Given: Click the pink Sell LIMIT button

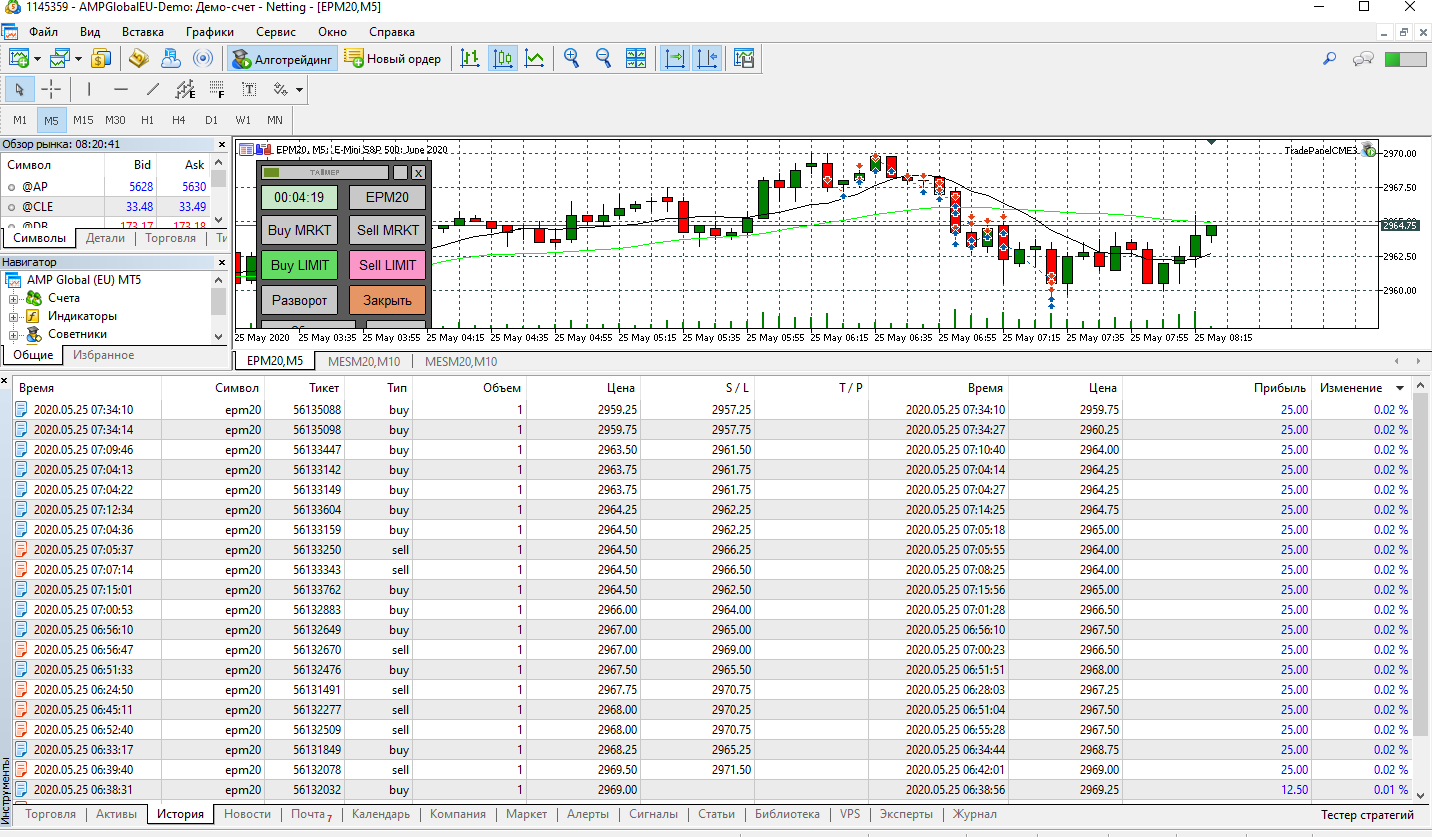Looking at the screenshot, I should [x=387, y=265].
